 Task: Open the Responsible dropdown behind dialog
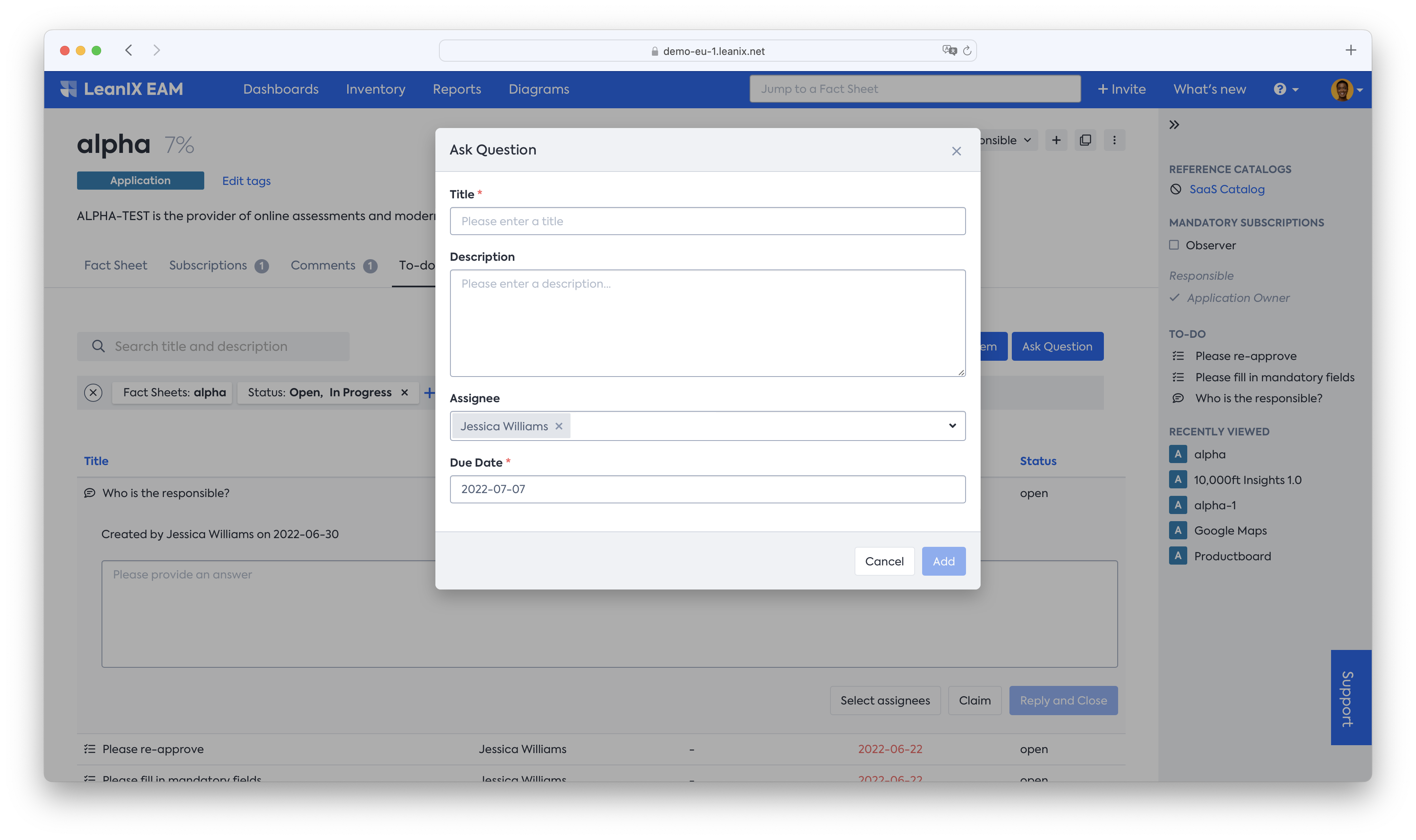click(1009, 140)
